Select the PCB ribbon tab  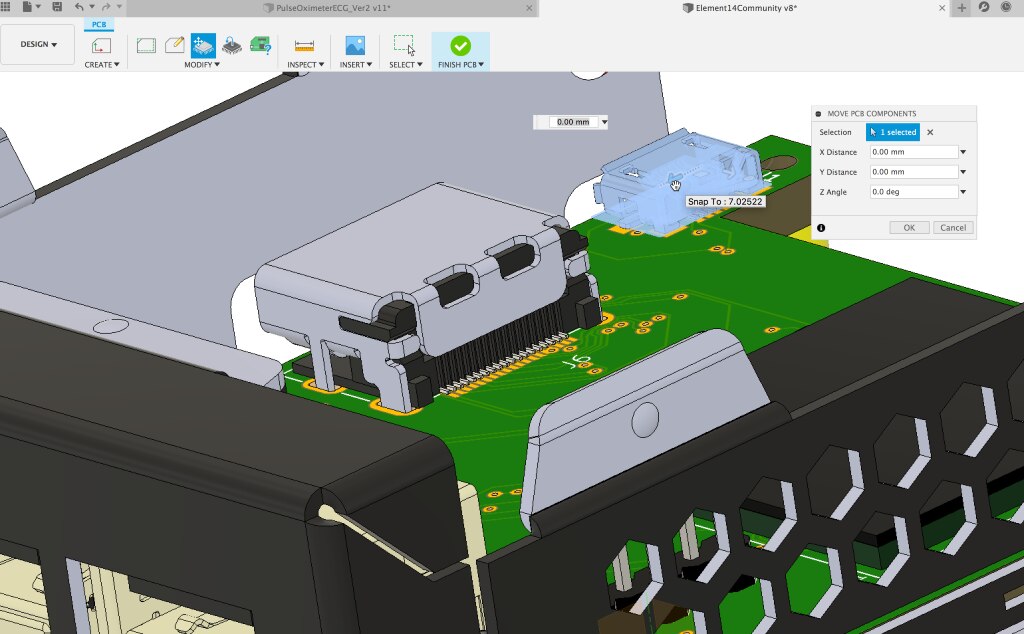tap(99, 24)
